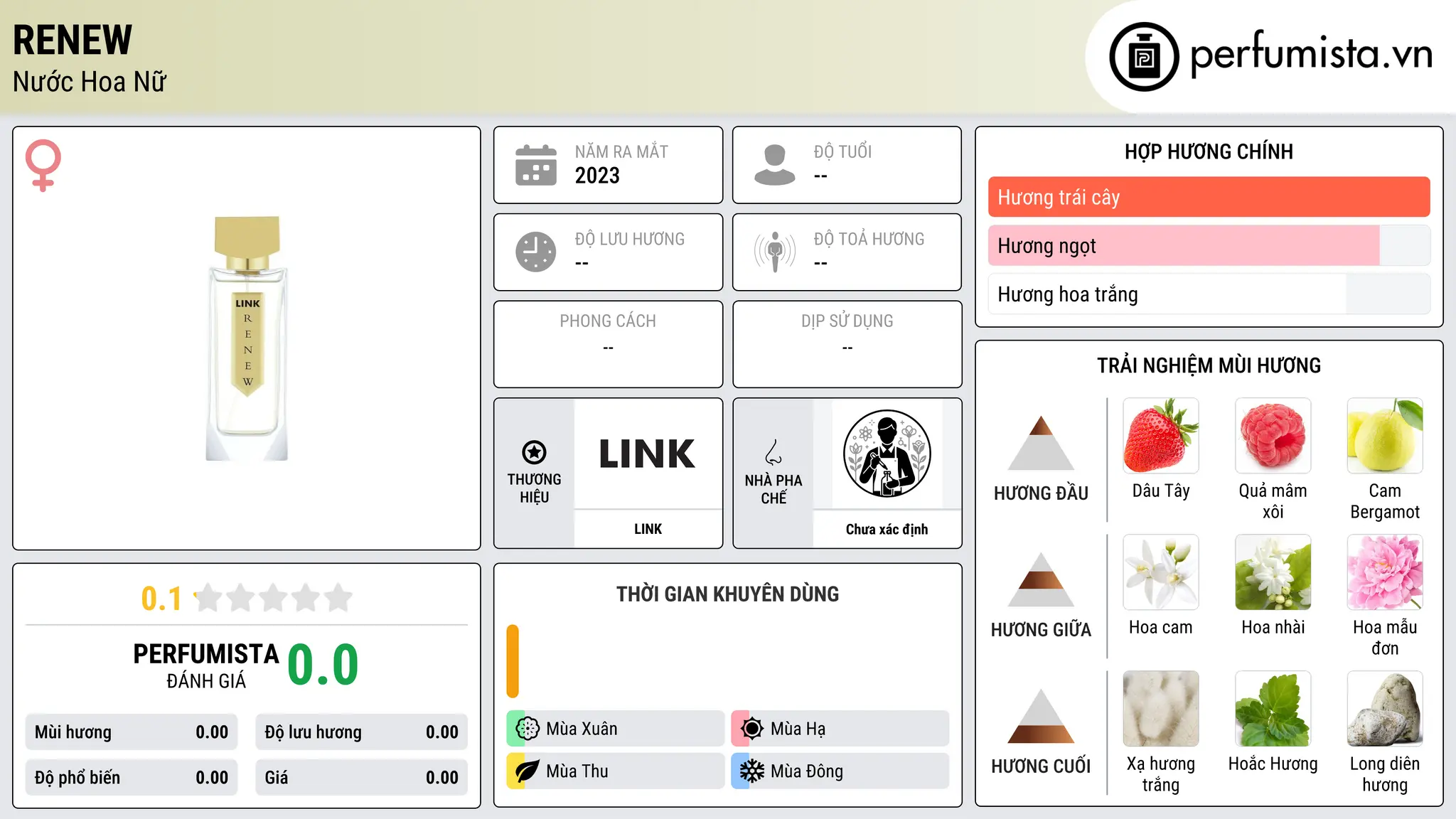Open the Cam Bergamot note image
Viewport: 1456px width, 819px height.
pyautogui.click(x=1385, y=436)
